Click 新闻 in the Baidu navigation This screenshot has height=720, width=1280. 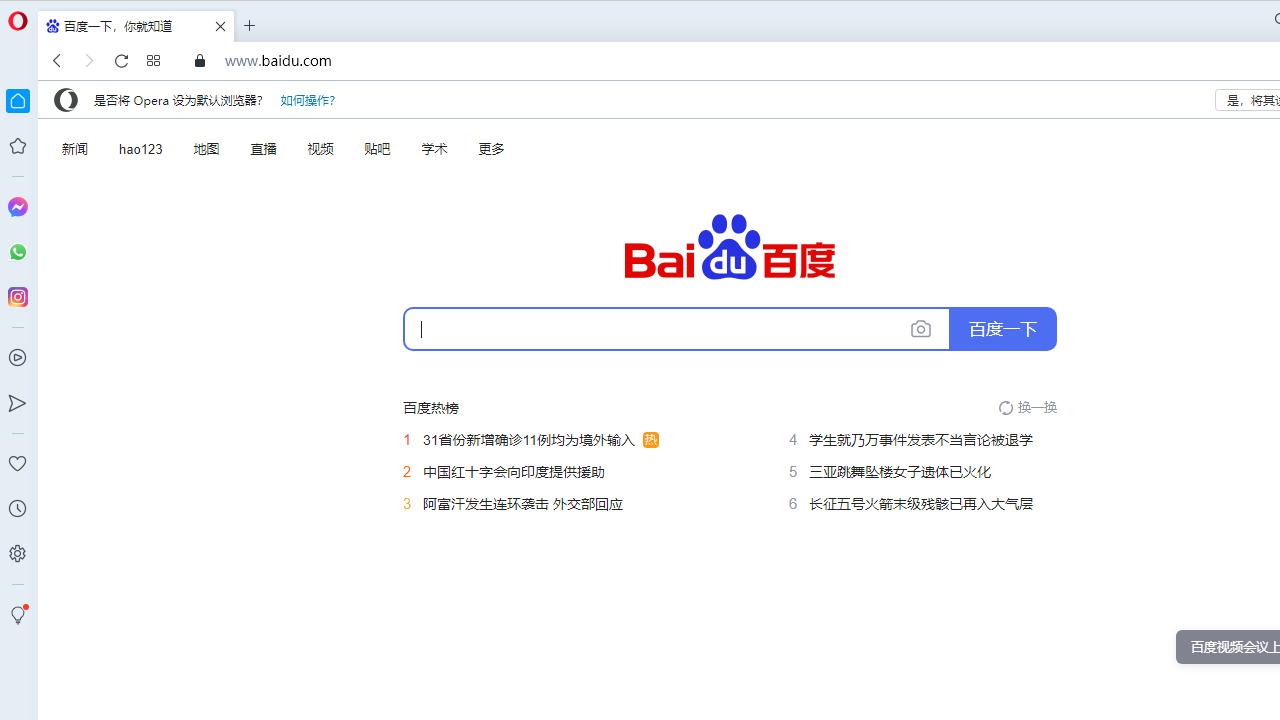[74, 148]
